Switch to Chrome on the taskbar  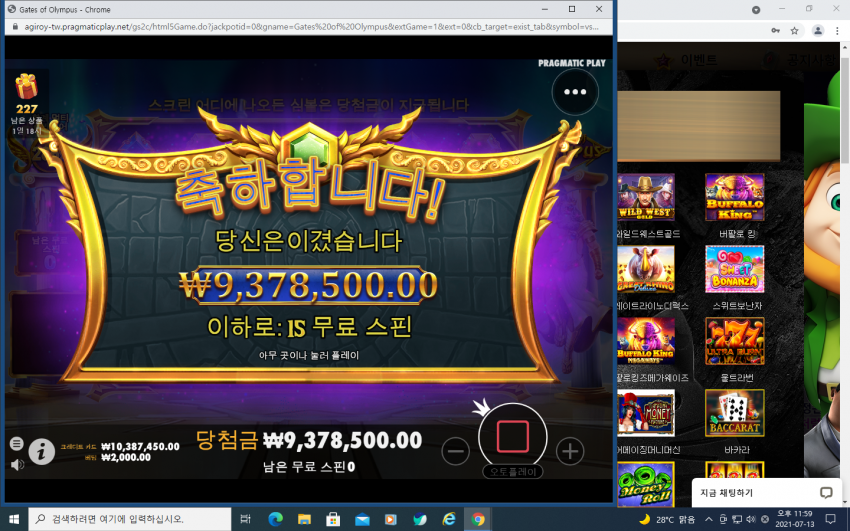pos(478,519)
